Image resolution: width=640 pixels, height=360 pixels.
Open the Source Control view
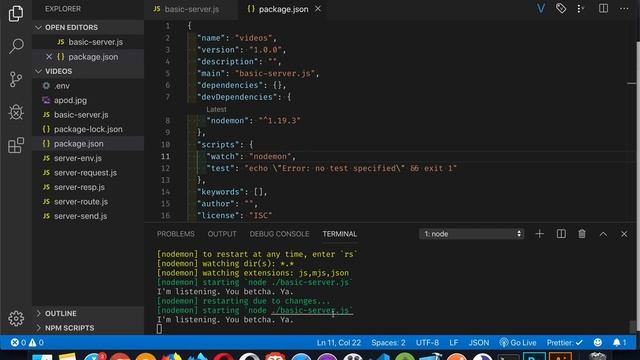[x=16, y=79]
